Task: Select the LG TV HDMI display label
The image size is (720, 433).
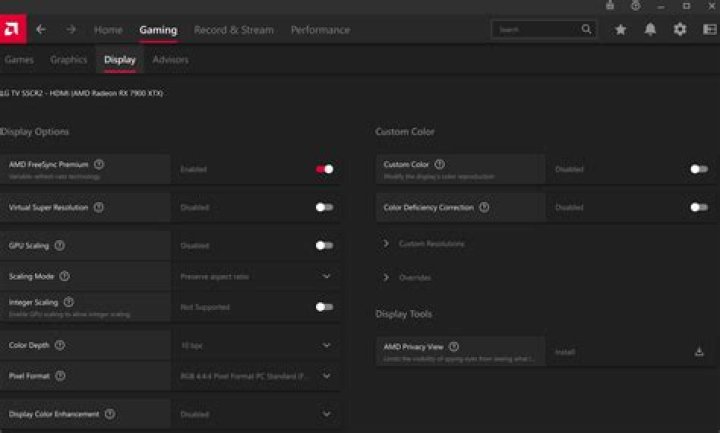Action: [81, 93]
